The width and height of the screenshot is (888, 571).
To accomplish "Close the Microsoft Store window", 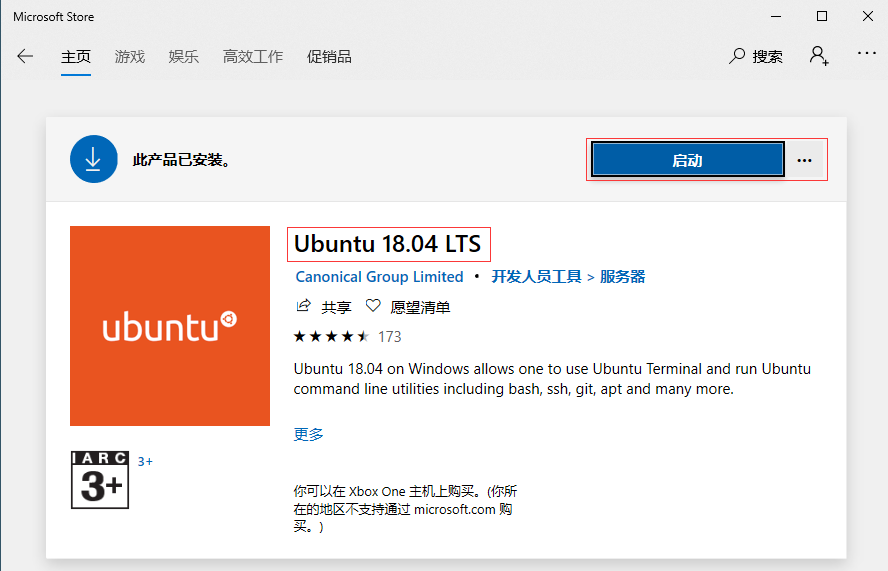I will (868, 16).
